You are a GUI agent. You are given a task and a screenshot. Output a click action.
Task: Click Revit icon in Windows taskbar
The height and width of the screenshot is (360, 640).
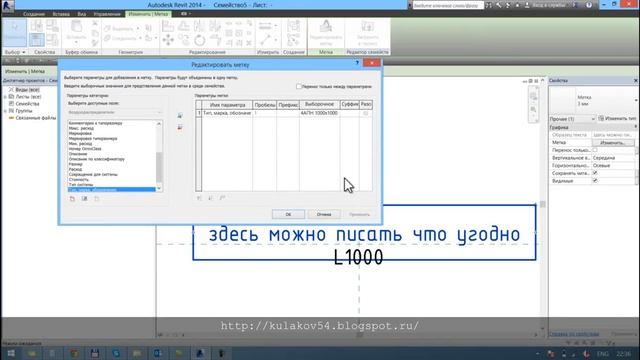click(x=200, y=353)
